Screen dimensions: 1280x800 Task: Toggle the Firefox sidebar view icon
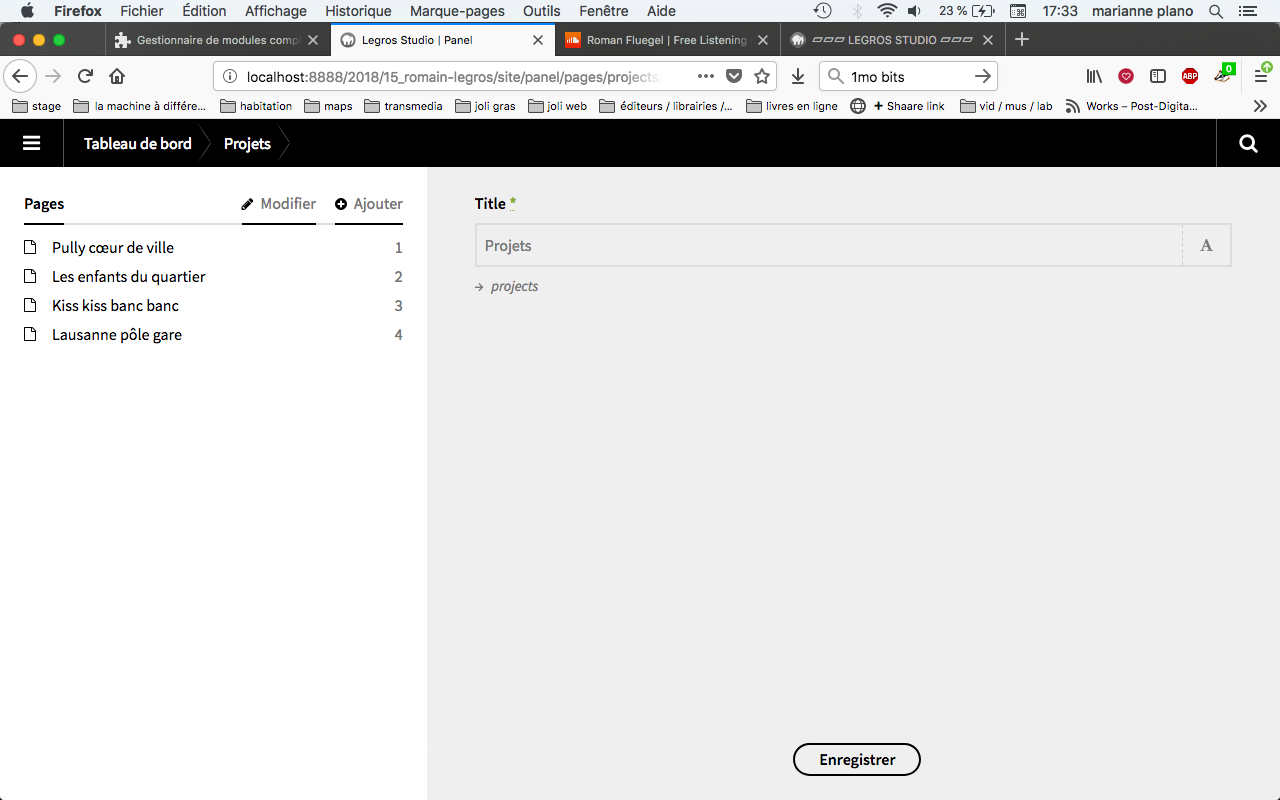point(1158,76)
